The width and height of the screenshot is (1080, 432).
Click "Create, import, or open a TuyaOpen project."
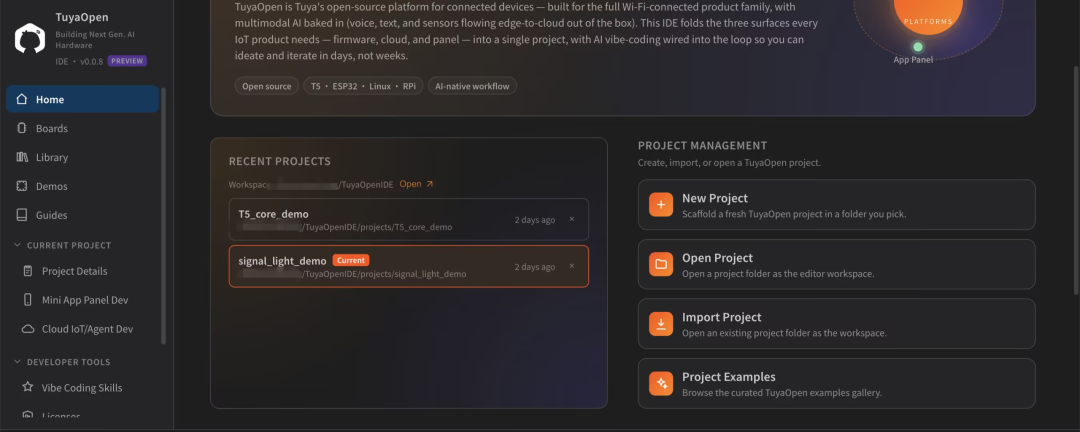click(x=729, y=163)
